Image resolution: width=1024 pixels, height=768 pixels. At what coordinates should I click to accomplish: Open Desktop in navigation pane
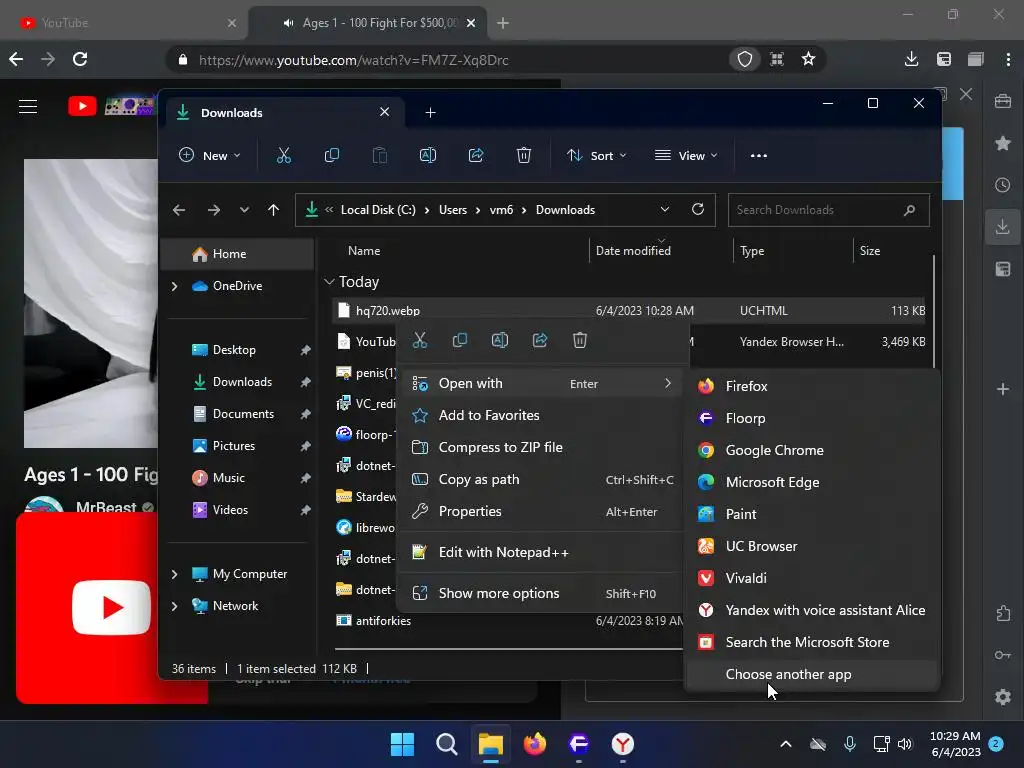[233, 349]
